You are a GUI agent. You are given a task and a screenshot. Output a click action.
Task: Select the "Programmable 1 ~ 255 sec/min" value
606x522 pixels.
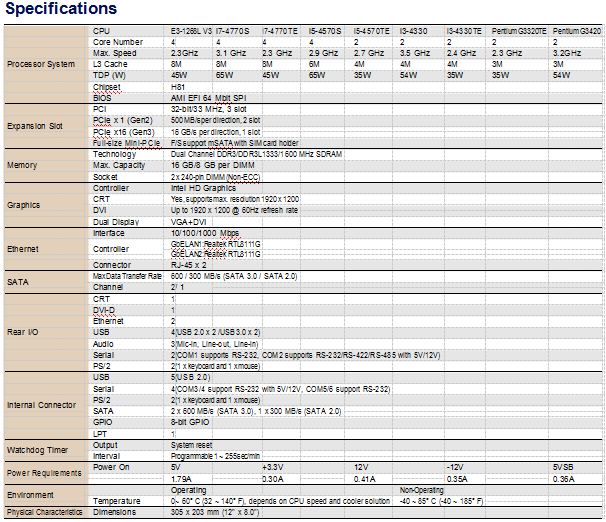pos(215,456)
